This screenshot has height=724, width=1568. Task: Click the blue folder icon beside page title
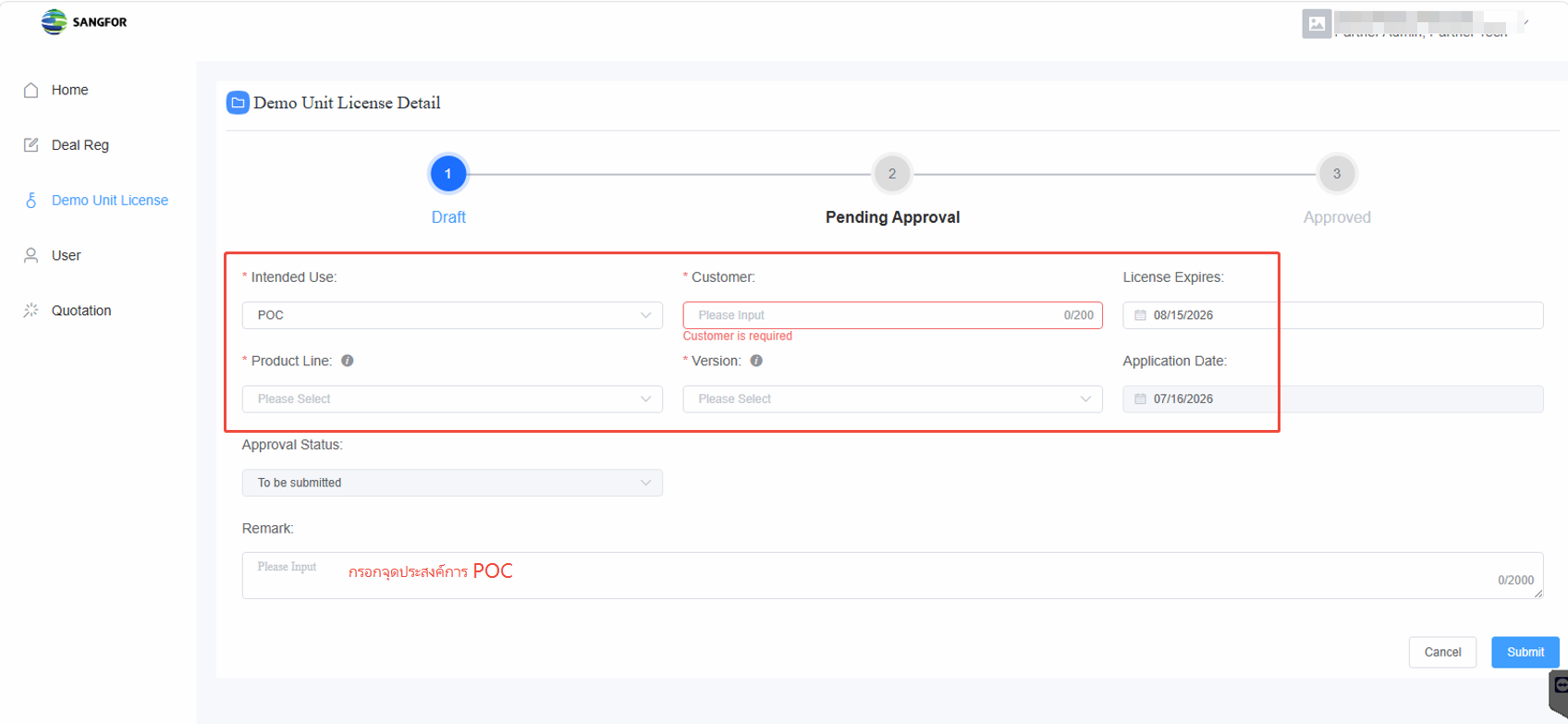point(238,103)
